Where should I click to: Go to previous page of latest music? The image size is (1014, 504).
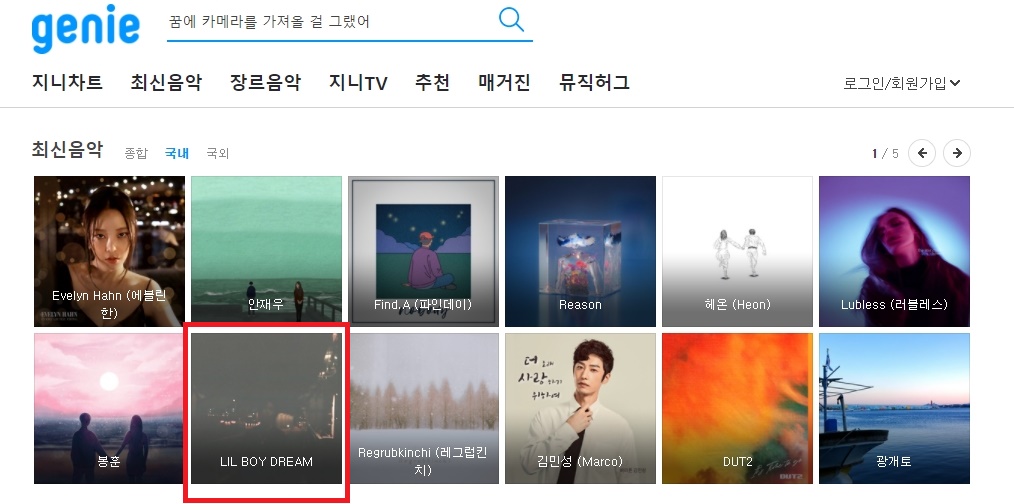pyautogui.click(x=922, y=153)
